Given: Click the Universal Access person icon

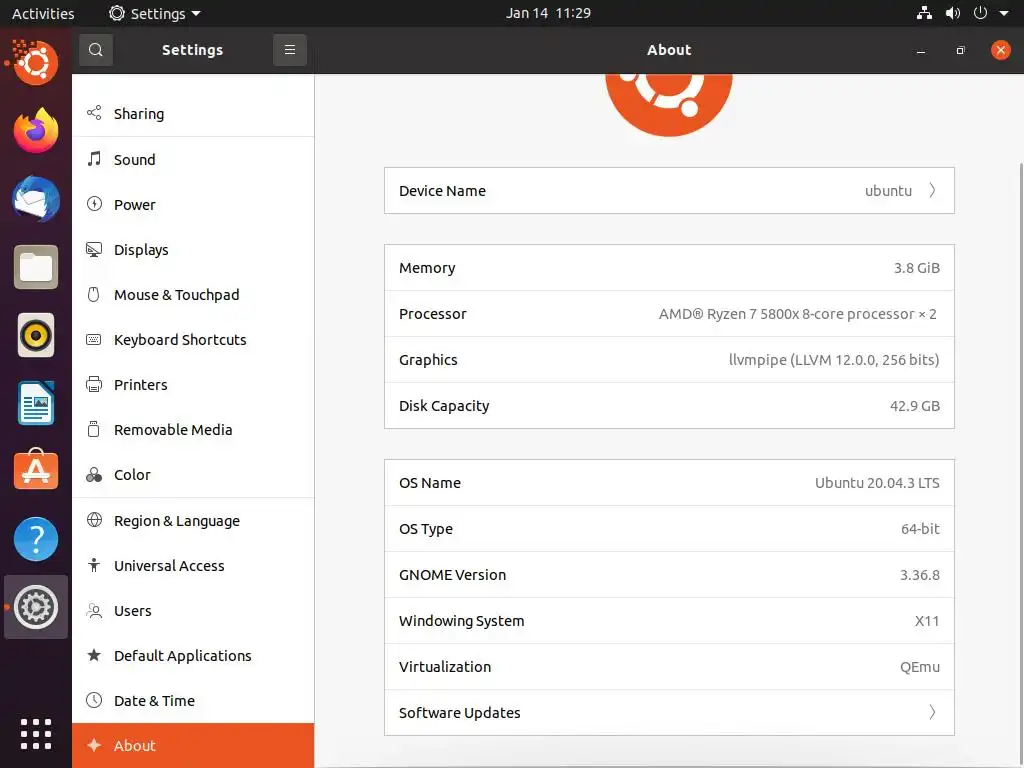Looking at the screenshot, I should (x=94, y=565).
